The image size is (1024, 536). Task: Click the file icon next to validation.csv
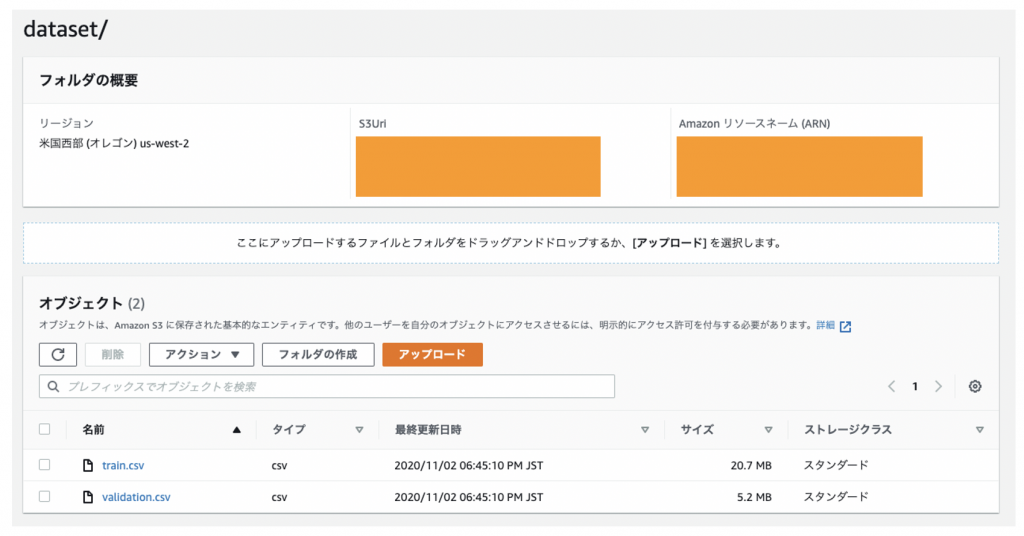(x=88, y=497)
